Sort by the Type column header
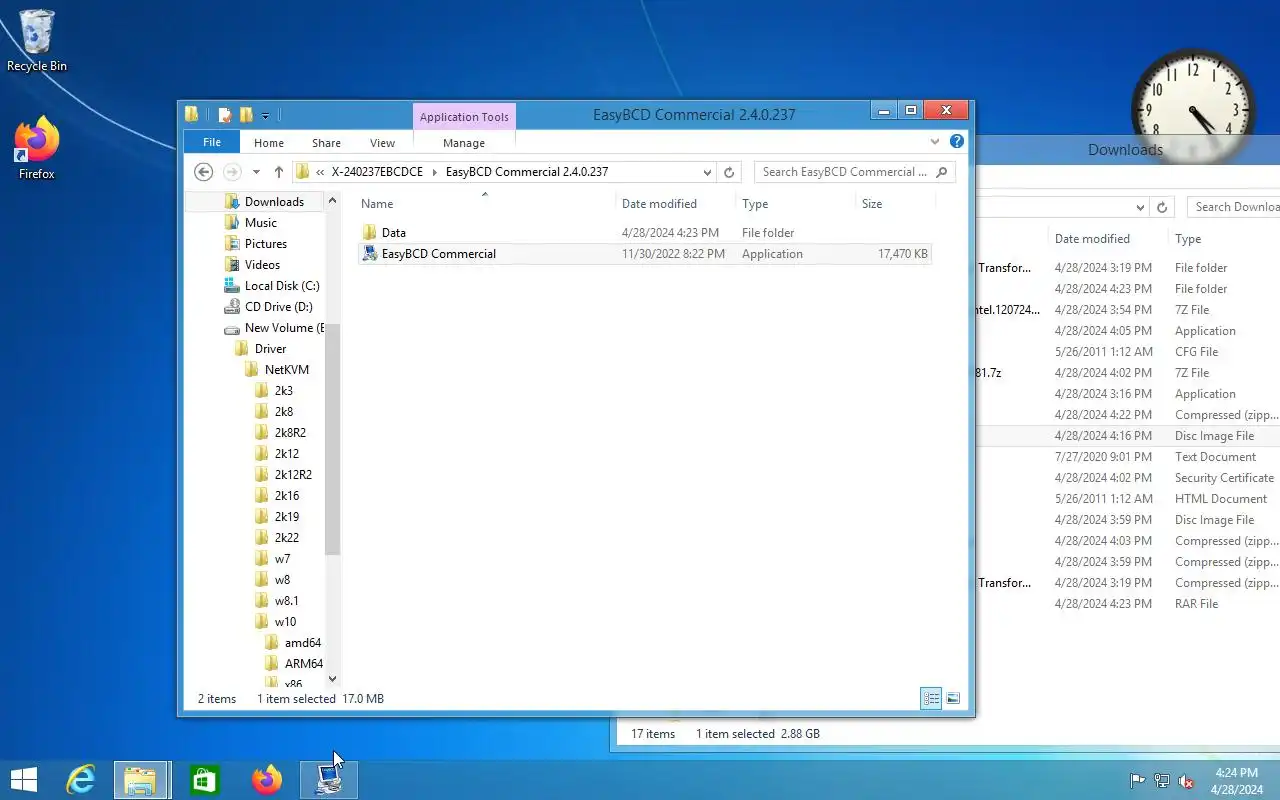The height and width of the screenshot is (800, 1280). [x=755, y=204]
